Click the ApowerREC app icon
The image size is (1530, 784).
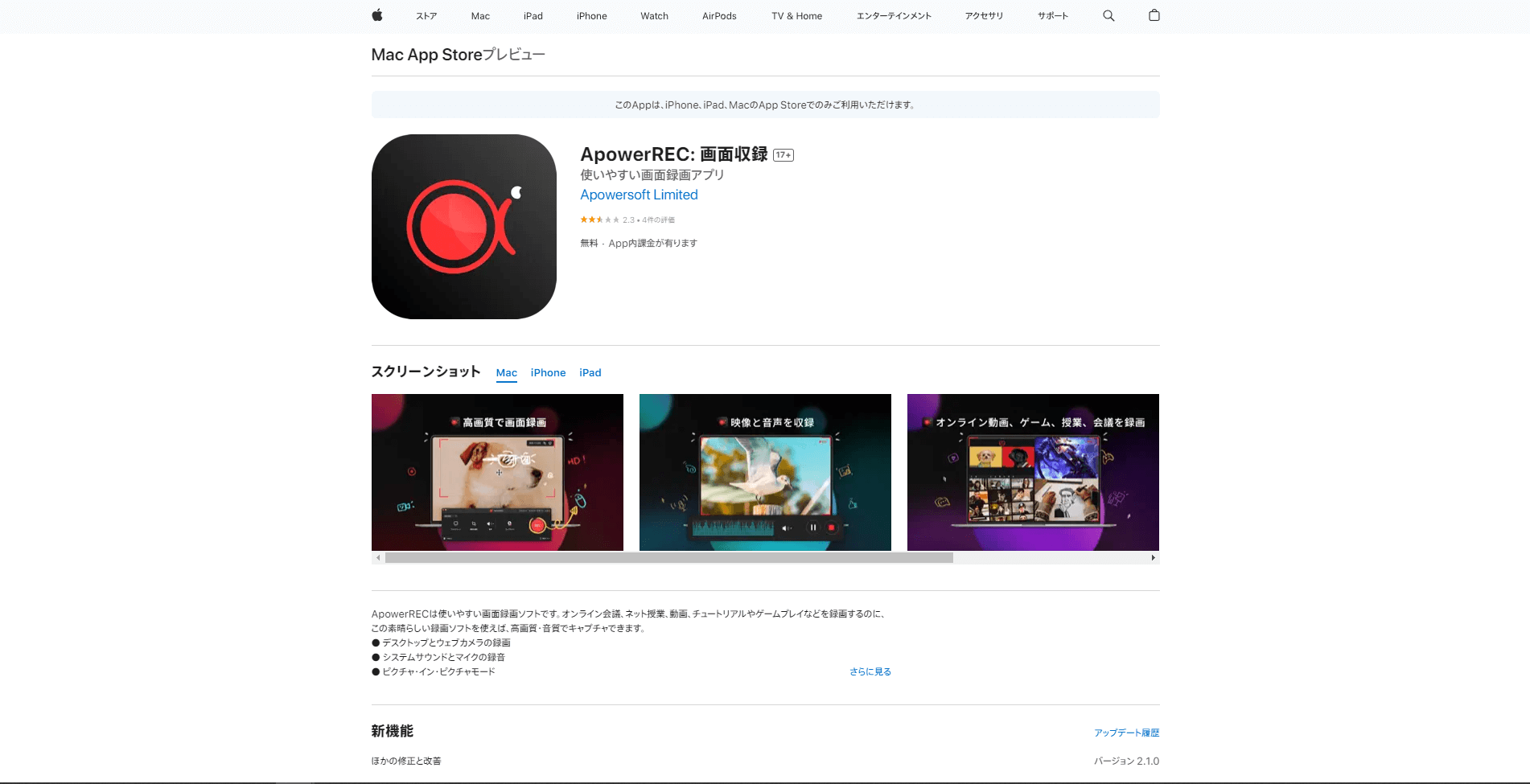(464, 227)
